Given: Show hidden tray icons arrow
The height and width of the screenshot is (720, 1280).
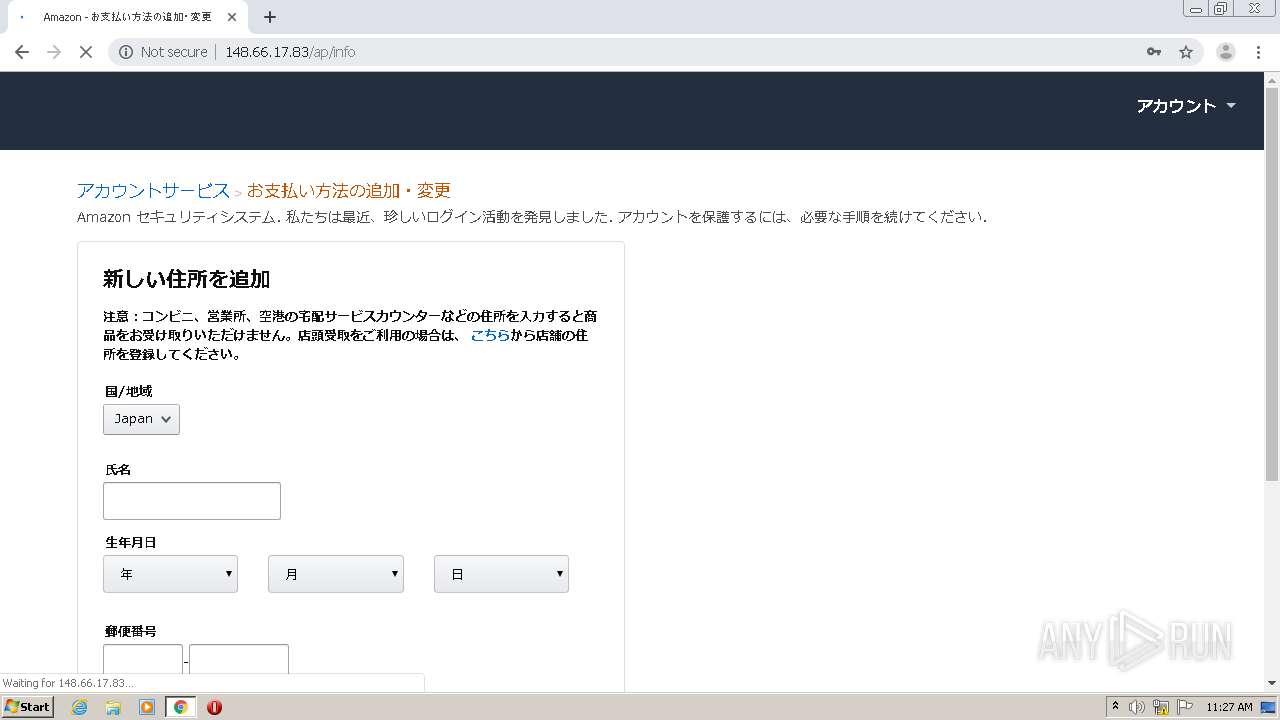Looking at the screenshot, I should (1116, 707).
